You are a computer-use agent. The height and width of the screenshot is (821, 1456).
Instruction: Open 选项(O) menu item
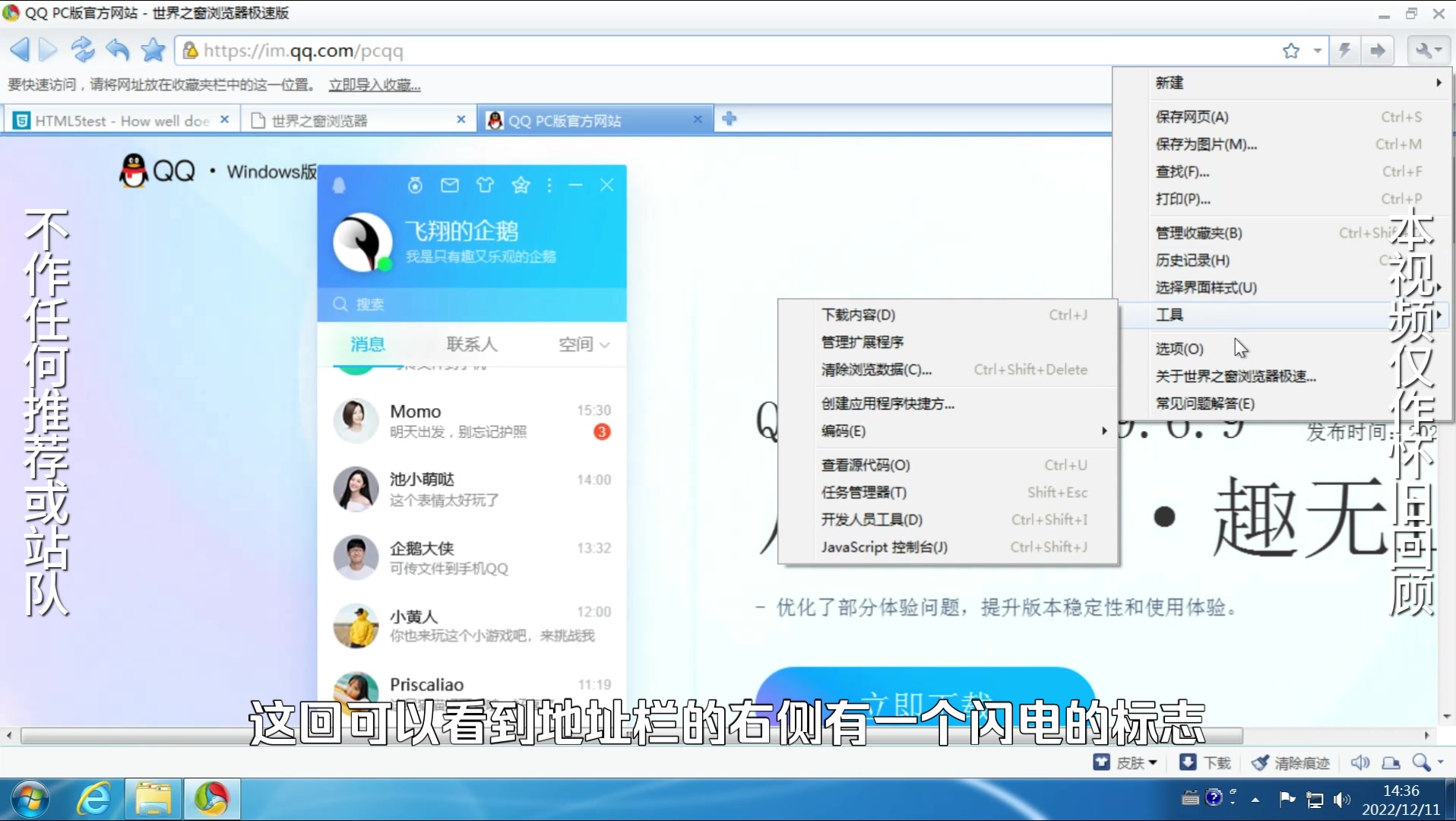[x=1282, y=348]
